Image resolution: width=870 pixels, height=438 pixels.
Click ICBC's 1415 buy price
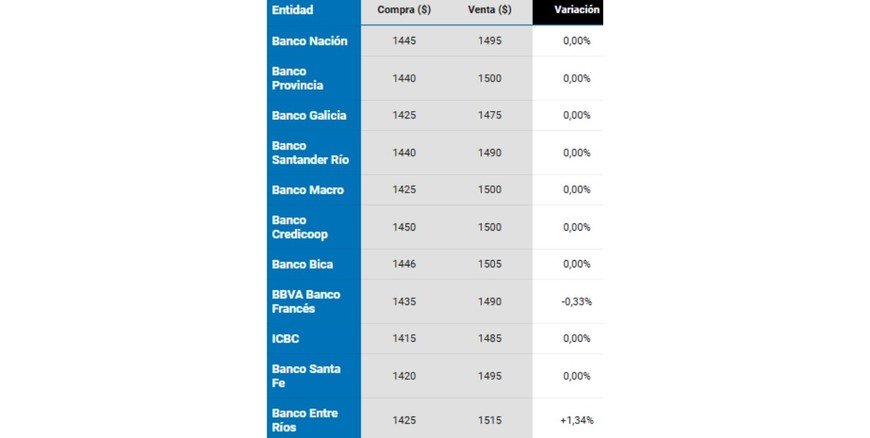pos(404,339)
